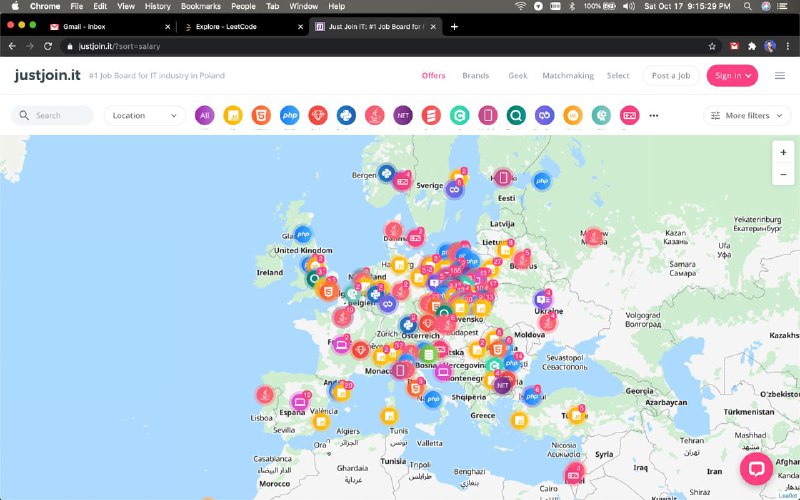Filter offers by Java icon in toolbar
Viewport: 800px width, 500px height.
coord(374,115)
